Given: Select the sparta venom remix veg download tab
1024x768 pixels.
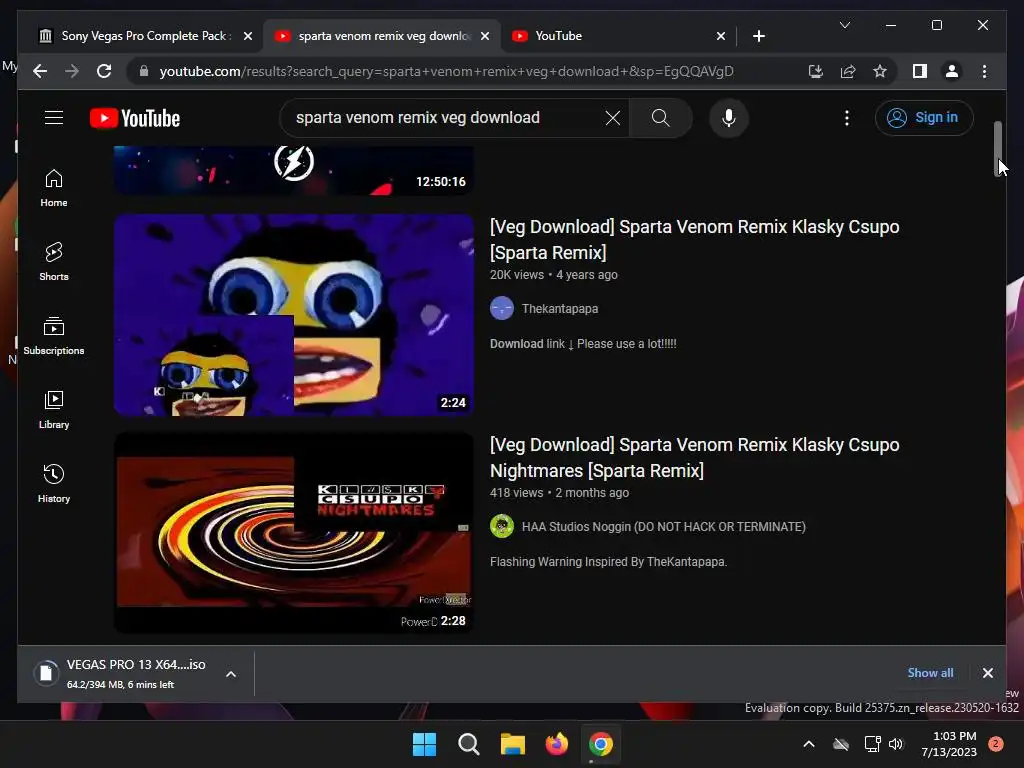Looking at the screenshot, I should (383, 36).
